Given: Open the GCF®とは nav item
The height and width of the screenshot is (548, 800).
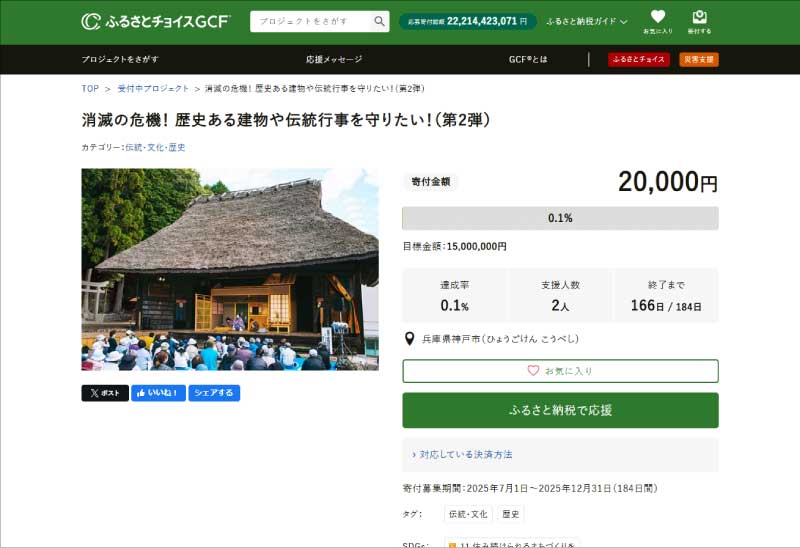Looking at the screenshot, I should [x=528, y=60].
